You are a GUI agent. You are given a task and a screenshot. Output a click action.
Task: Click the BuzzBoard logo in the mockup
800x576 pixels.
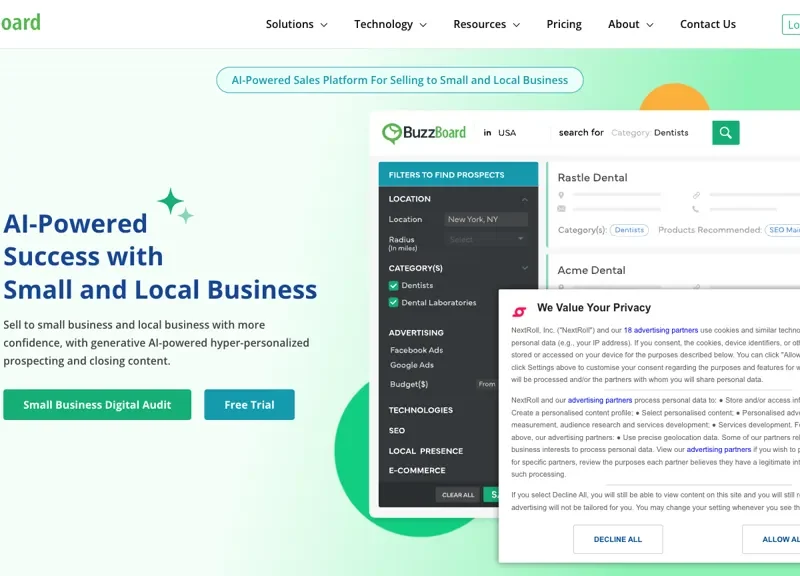(424, 133)
